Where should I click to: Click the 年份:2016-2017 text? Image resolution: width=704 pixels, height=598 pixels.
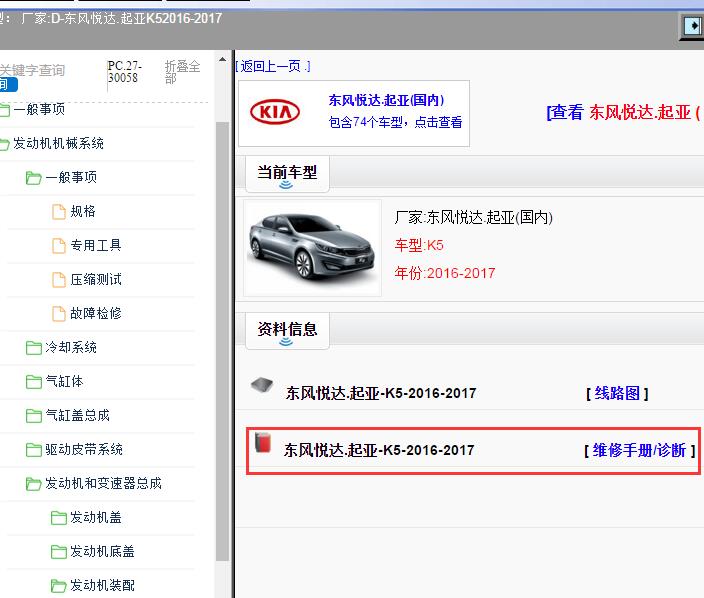pos(444,273)
